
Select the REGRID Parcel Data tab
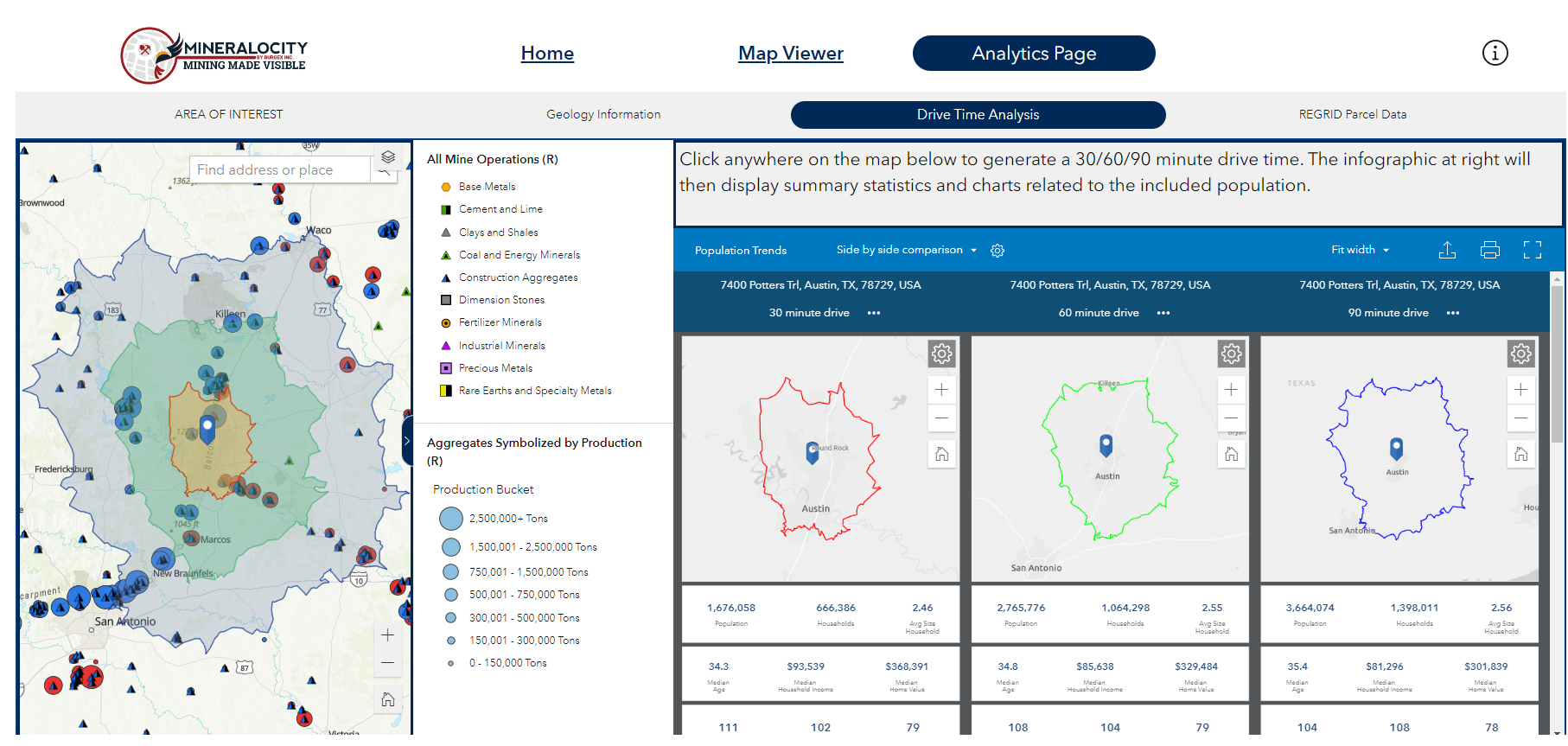tap(1352, 114)
